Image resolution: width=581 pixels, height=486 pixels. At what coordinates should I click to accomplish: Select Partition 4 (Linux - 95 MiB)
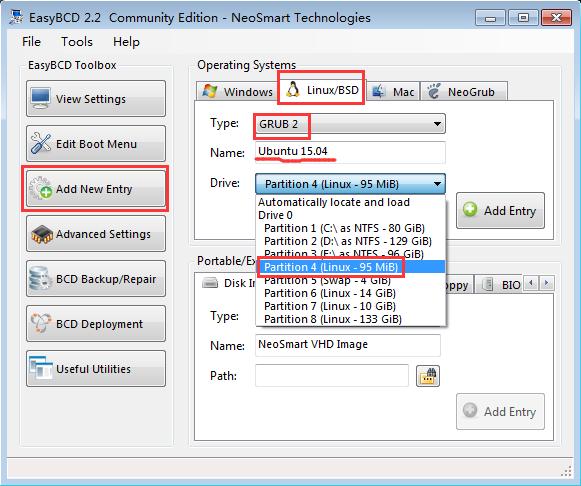351,267
